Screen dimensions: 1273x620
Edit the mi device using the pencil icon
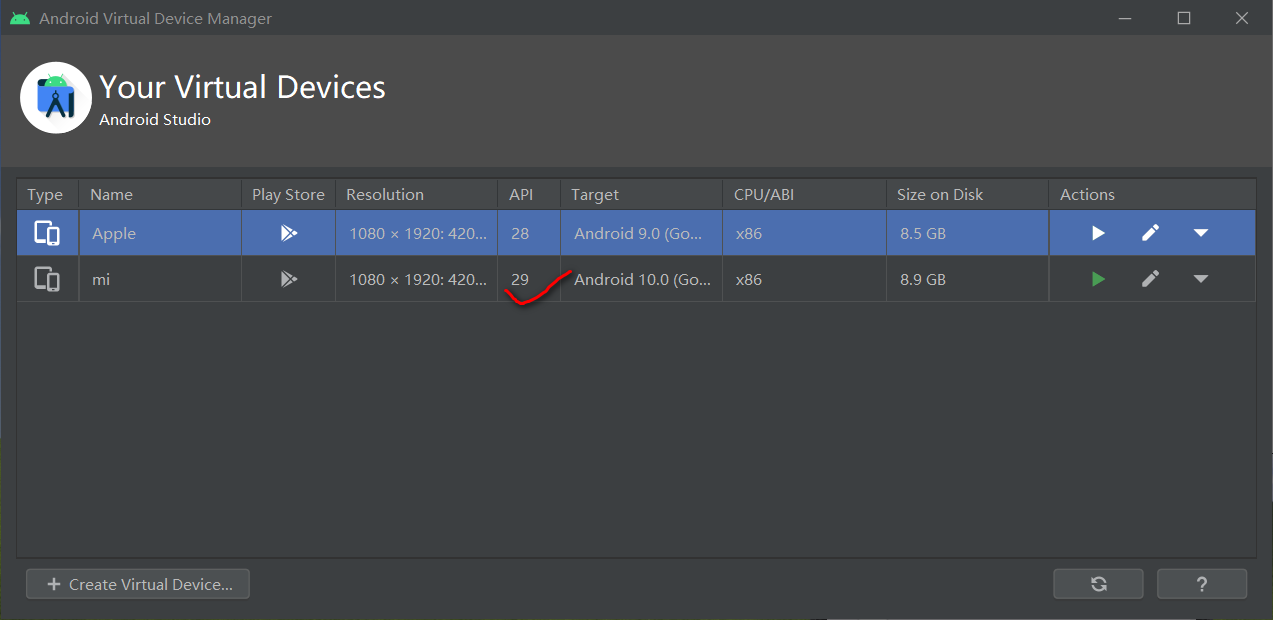tap(1149, 279)
